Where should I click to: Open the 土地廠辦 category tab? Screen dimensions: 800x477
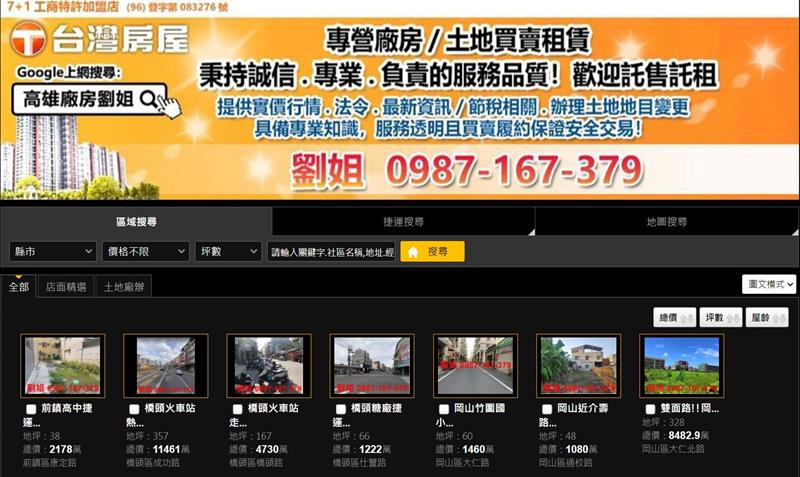tap(124, 287)
